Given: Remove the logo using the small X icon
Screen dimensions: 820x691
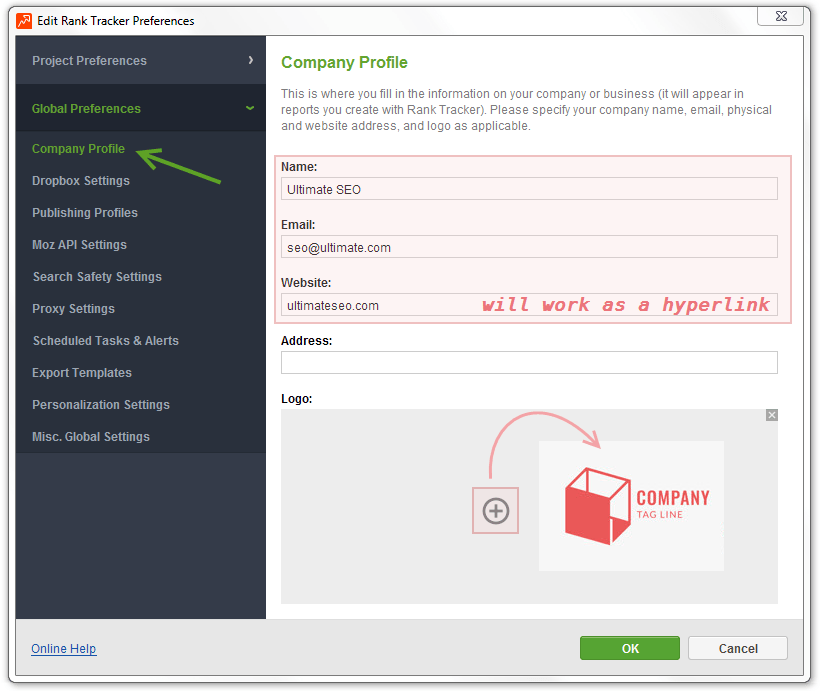Looking at the screenshot, I should pyautogui.click(x=771, y=414).
